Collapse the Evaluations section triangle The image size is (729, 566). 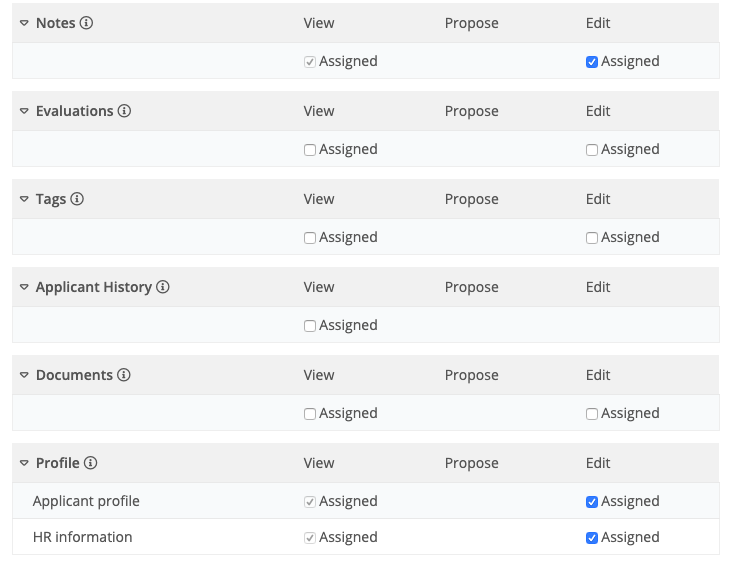tap(24, 111)
